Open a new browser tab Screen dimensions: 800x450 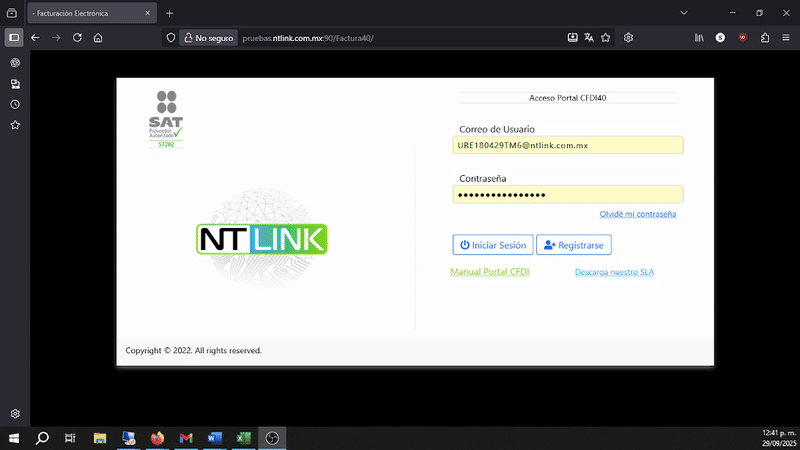click(169, 13)
